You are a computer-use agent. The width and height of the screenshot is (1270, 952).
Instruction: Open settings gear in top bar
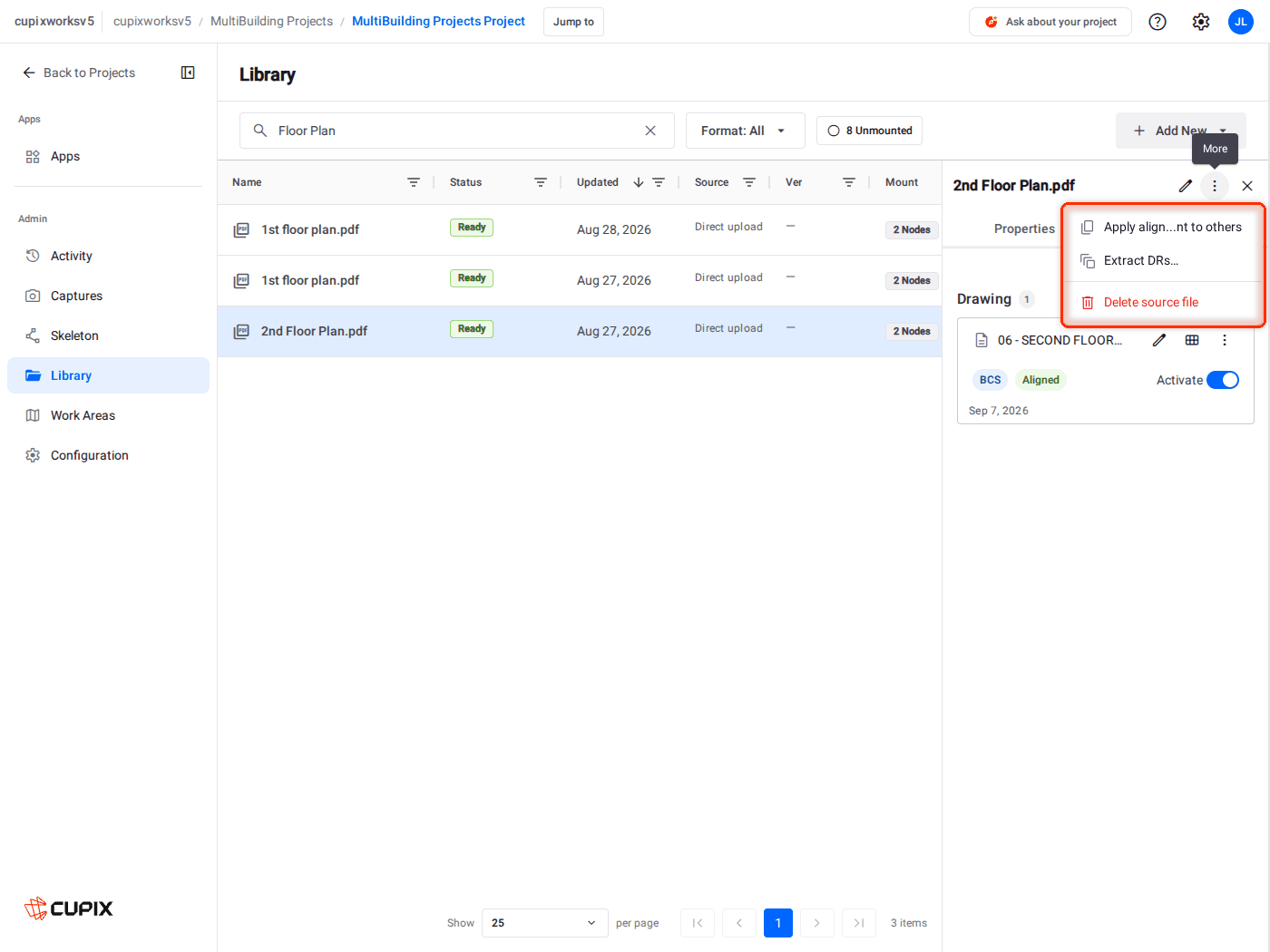pyautogui.click(x=1201, y=22)
